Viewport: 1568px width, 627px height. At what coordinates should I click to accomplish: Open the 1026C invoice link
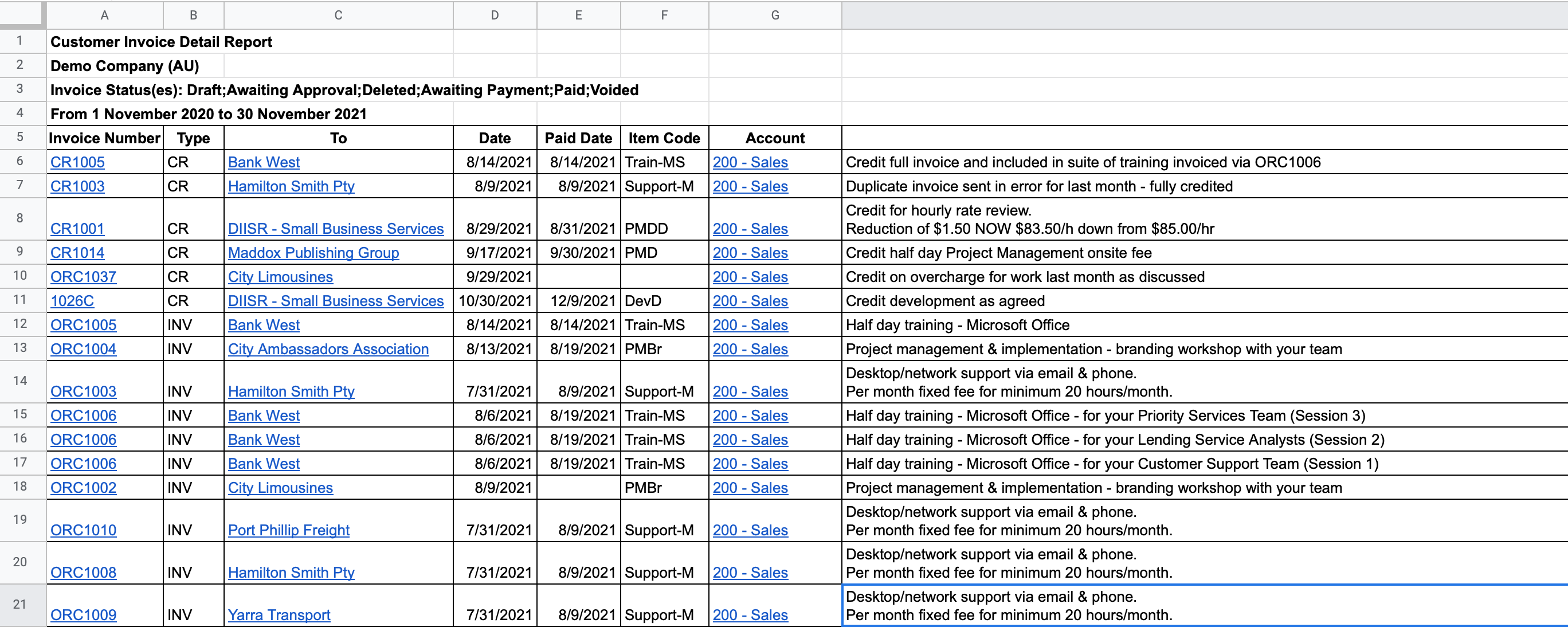[72, 301]
